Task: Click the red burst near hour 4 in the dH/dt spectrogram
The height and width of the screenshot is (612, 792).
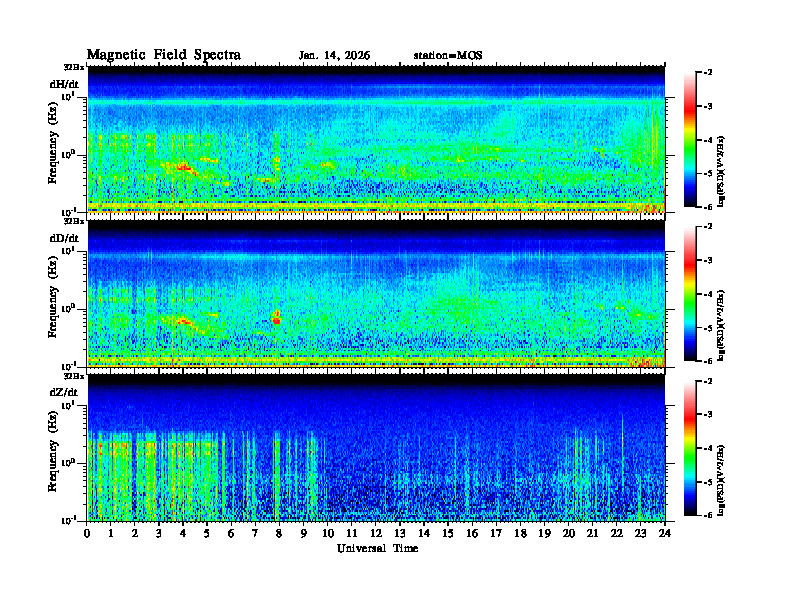Action: [x=183, y=167]
